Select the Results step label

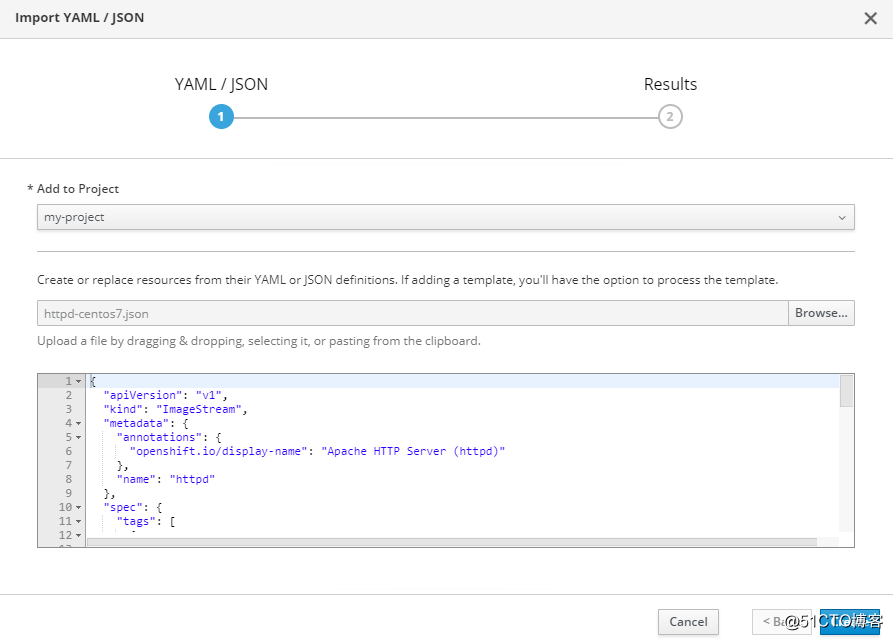click(x=670, y=84)
